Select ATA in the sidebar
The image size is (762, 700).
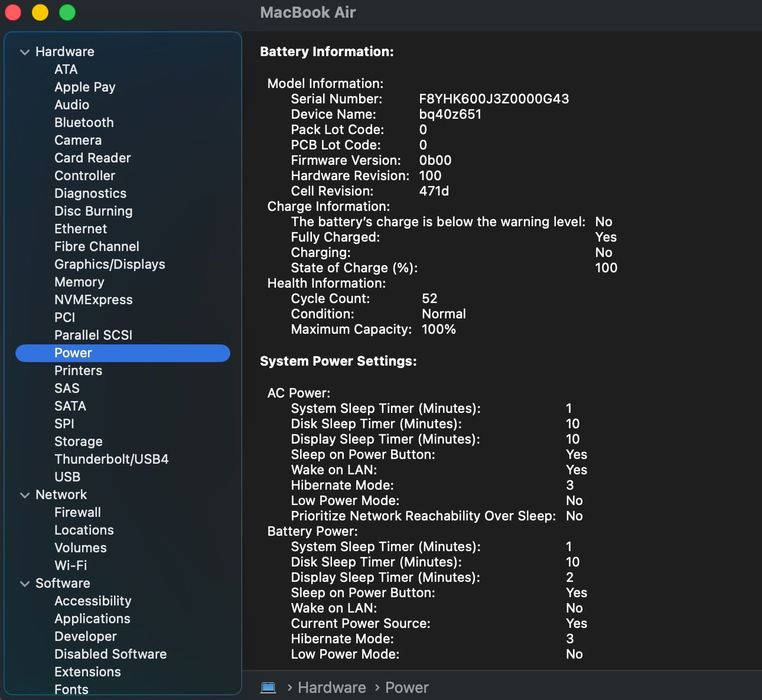(x=66, y=70)
